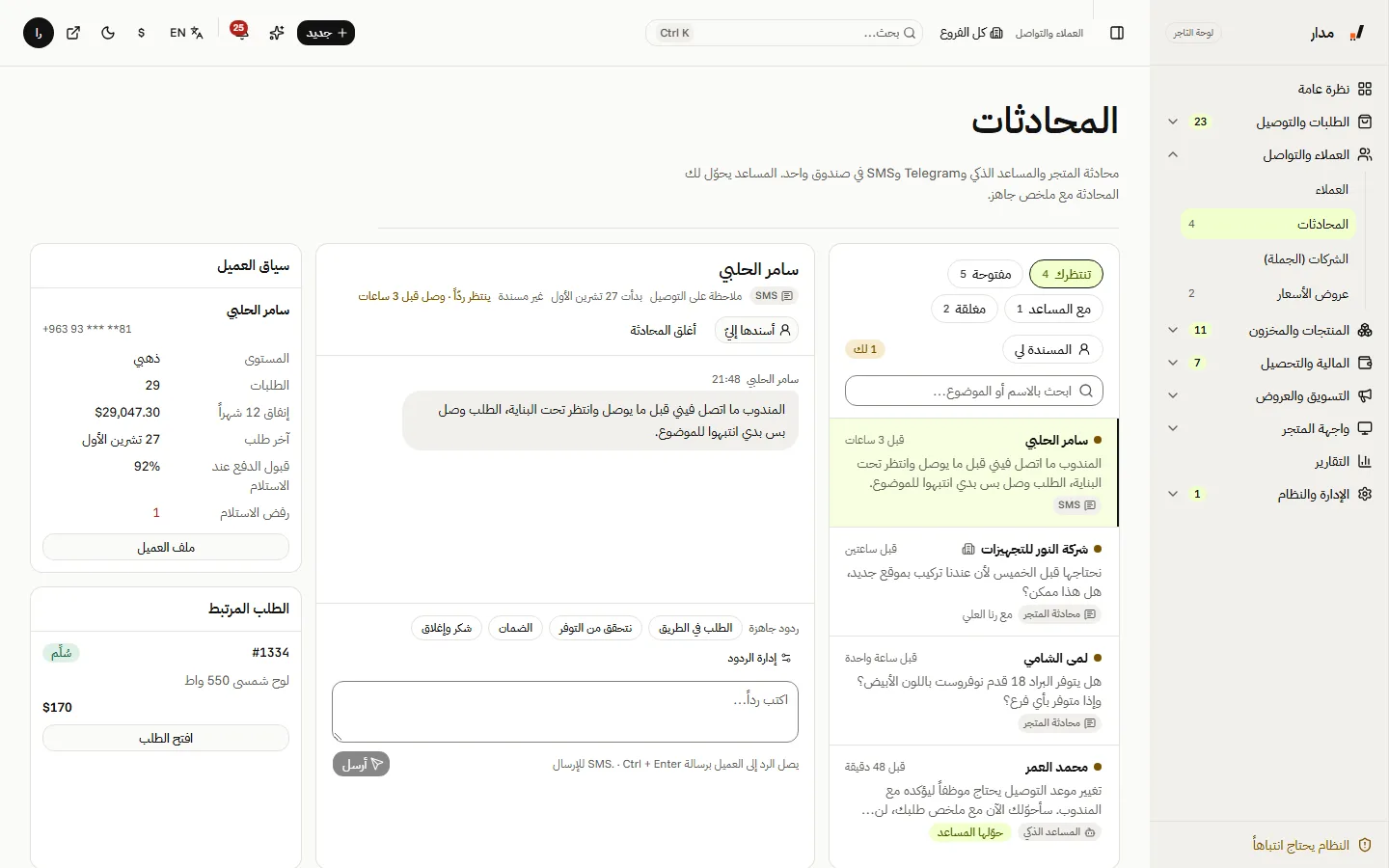Viewport: 1389px width, 868px height.
Task: Click أغلق المحادثة close conversation
Action: click(663, 330)
